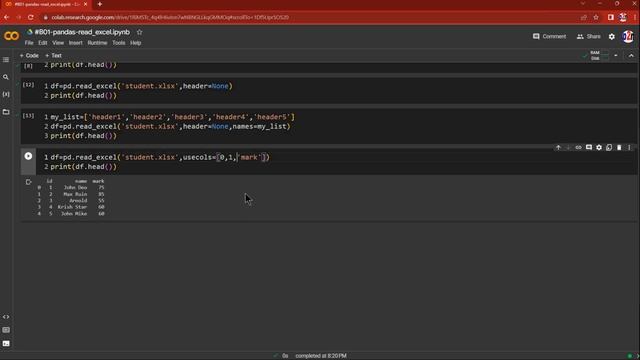Screen dimensions: 640x360
Task: Open the find and replace sidebar
Action: pyautogui.click(x=6, y=77)
